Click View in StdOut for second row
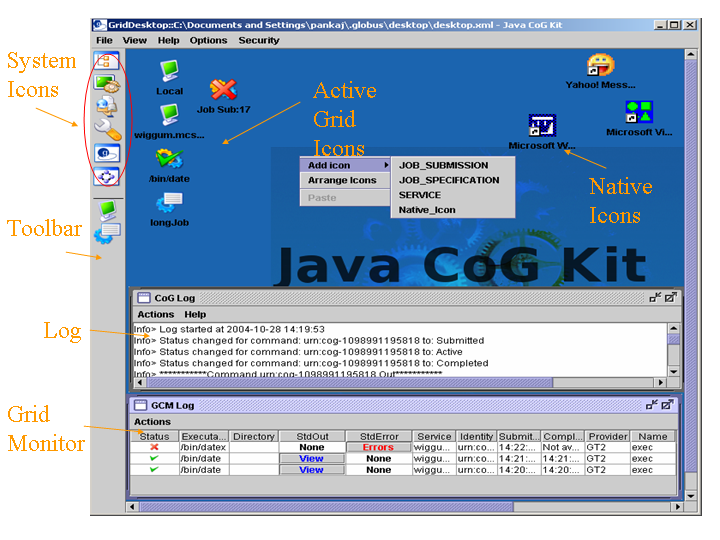 (x=312, y=459)
